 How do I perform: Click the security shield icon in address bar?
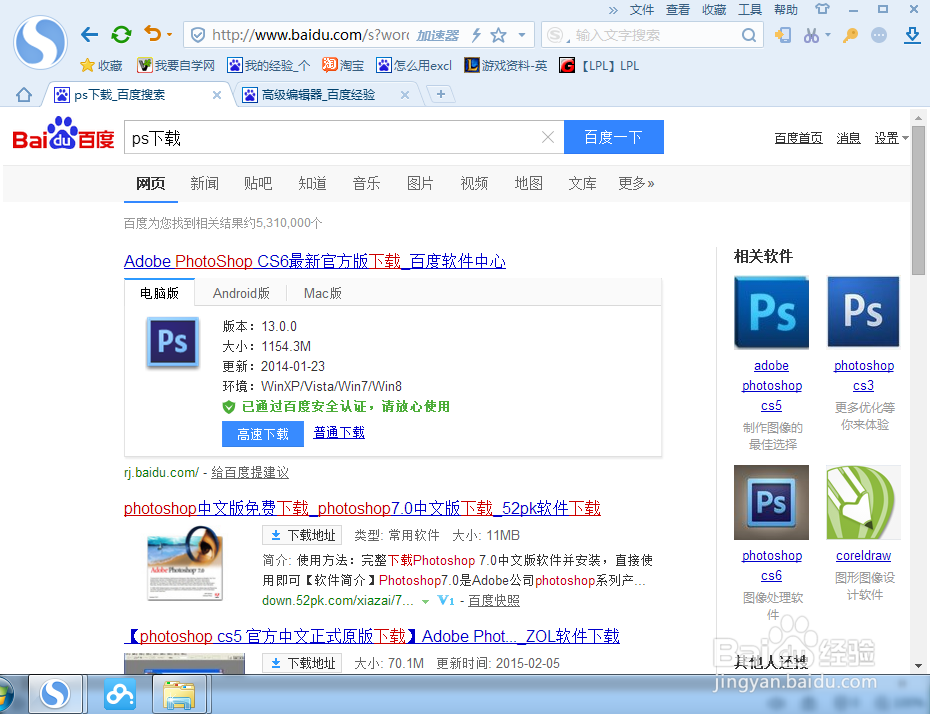click(x=198, y=35)
